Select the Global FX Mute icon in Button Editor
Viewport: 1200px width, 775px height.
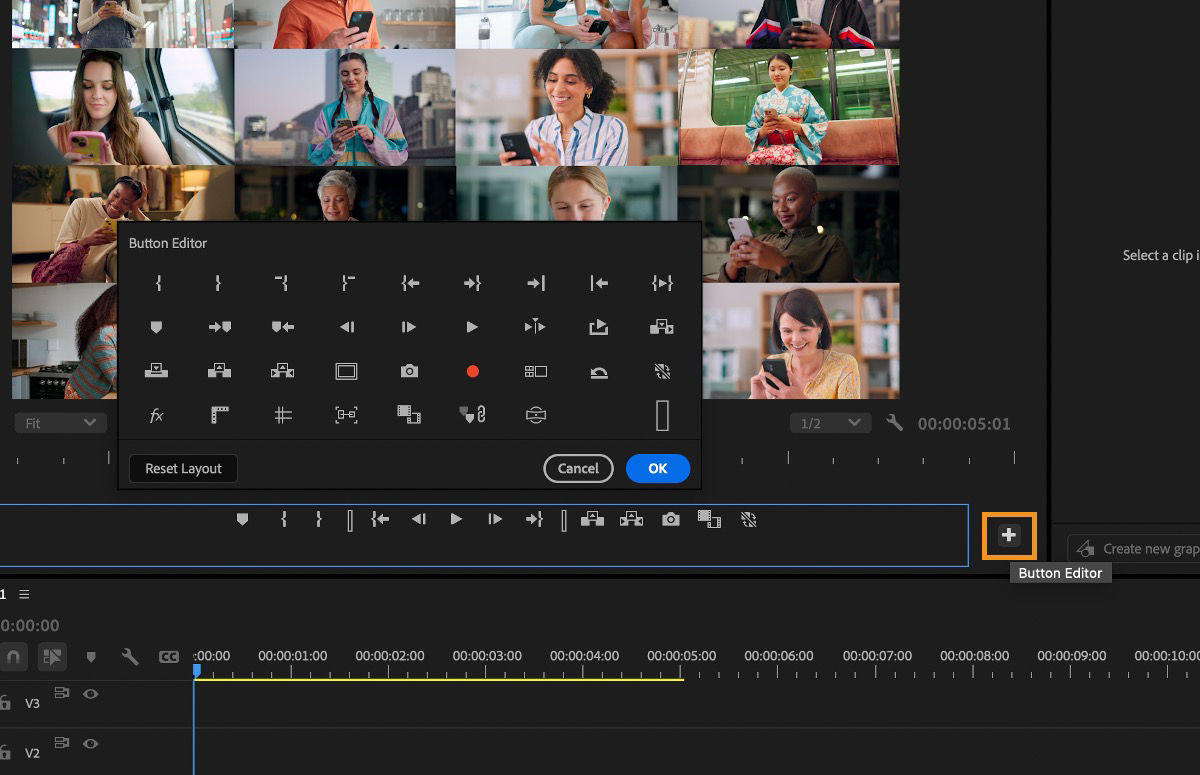[x=661, y=371]
